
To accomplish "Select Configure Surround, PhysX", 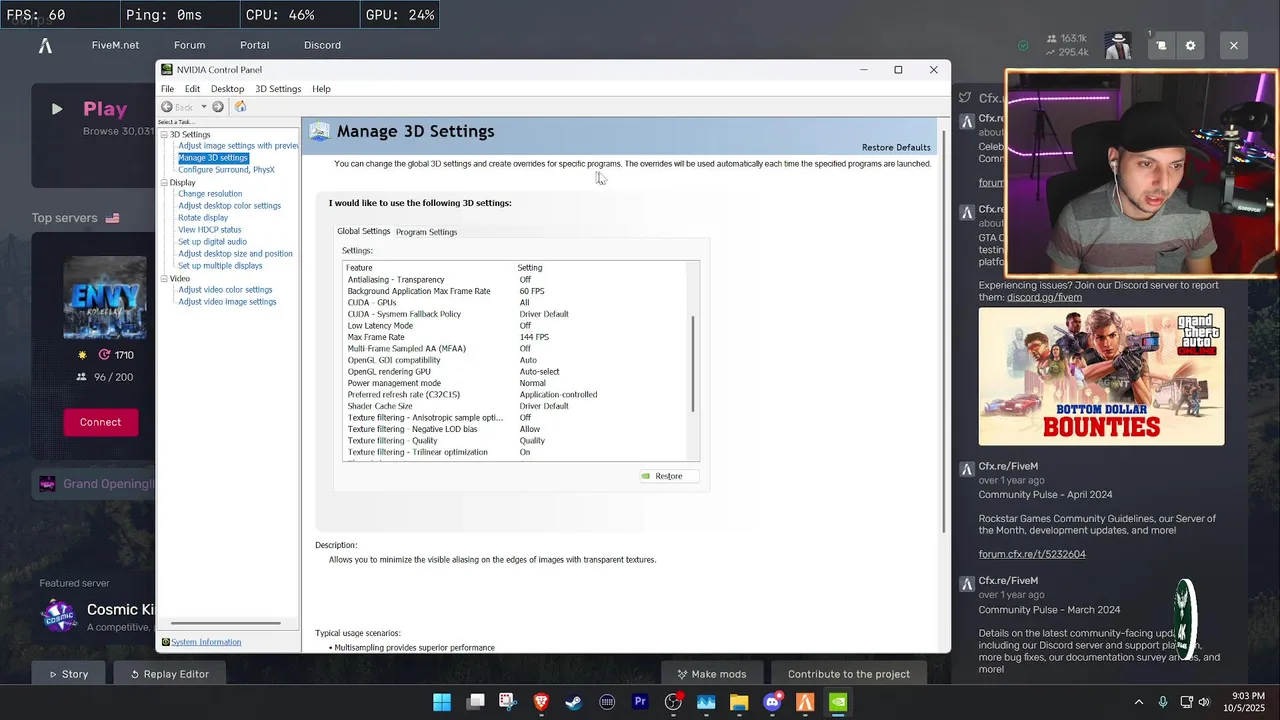I will [226, 170].
